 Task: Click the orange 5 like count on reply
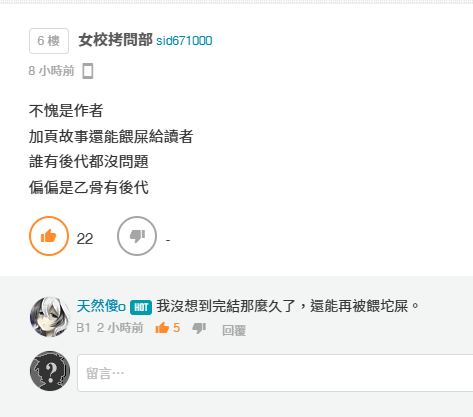click(176, 328)
